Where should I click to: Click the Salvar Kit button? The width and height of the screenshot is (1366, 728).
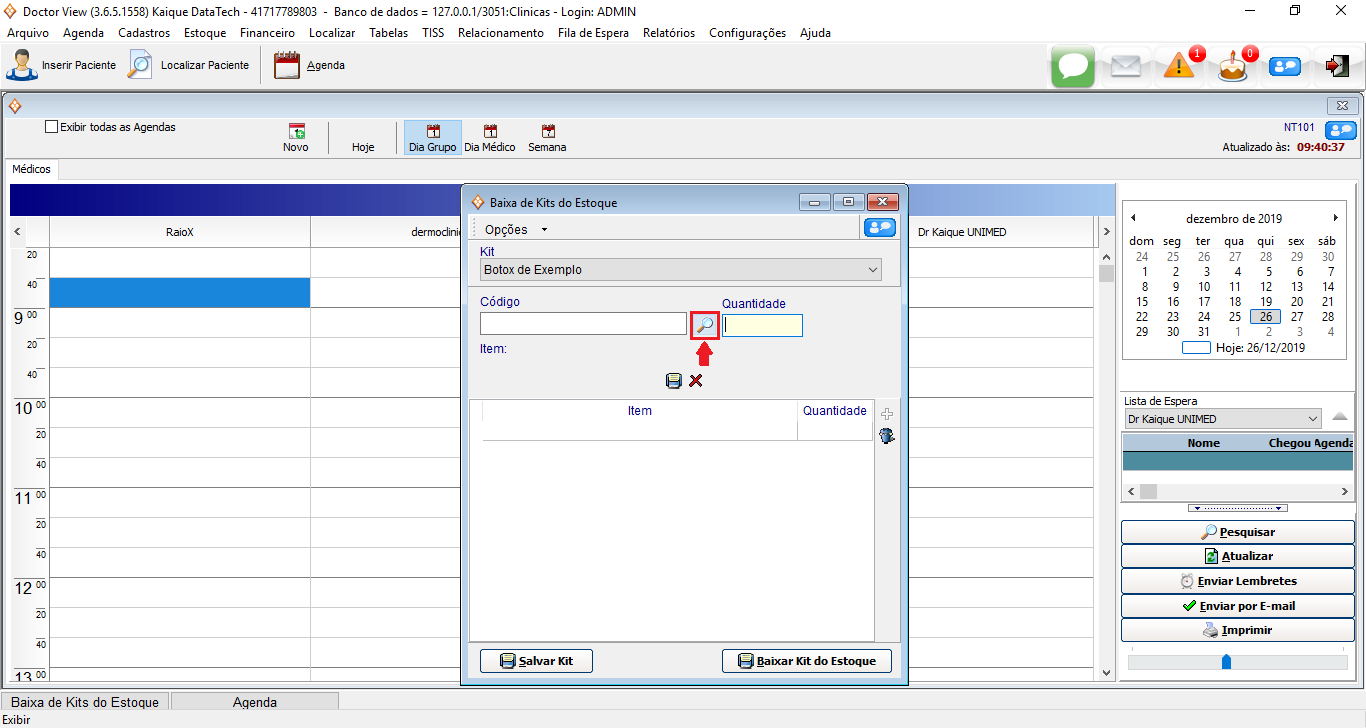click(536, 661)
